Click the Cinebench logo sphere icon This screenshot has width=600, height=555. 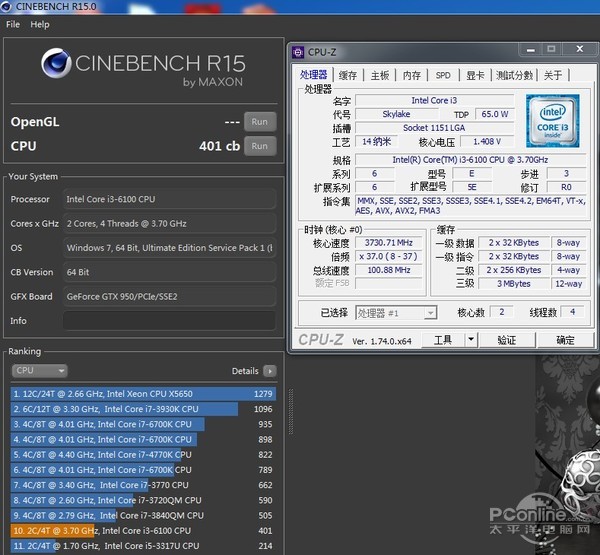tap(56, 63)
